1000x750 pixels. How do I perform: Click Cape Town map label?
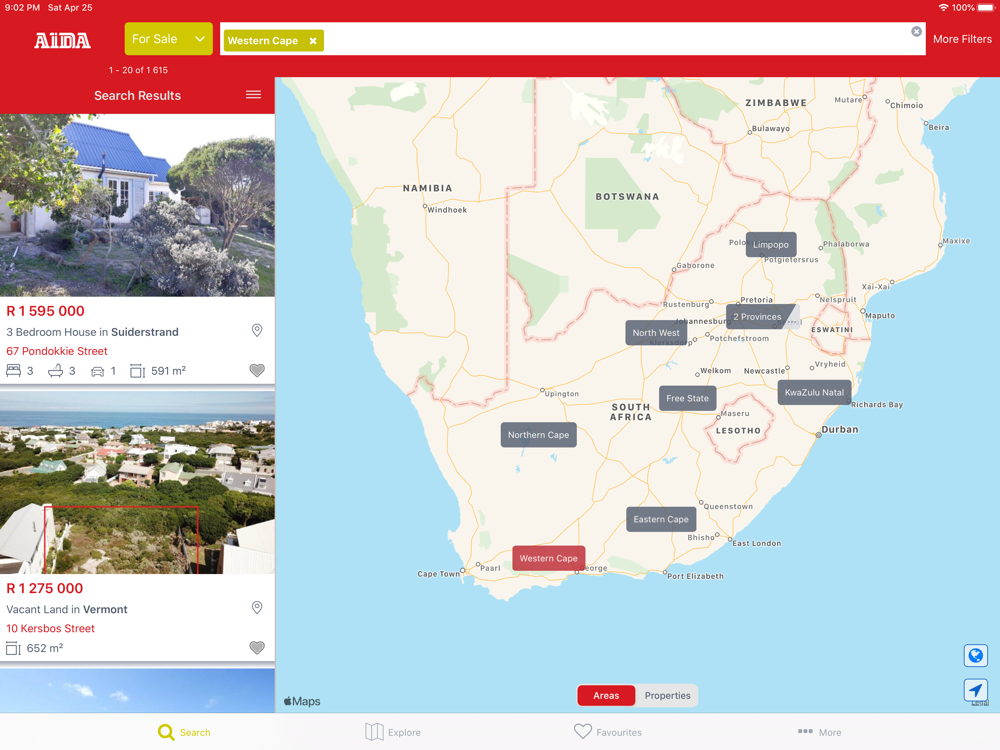point(439,574)
